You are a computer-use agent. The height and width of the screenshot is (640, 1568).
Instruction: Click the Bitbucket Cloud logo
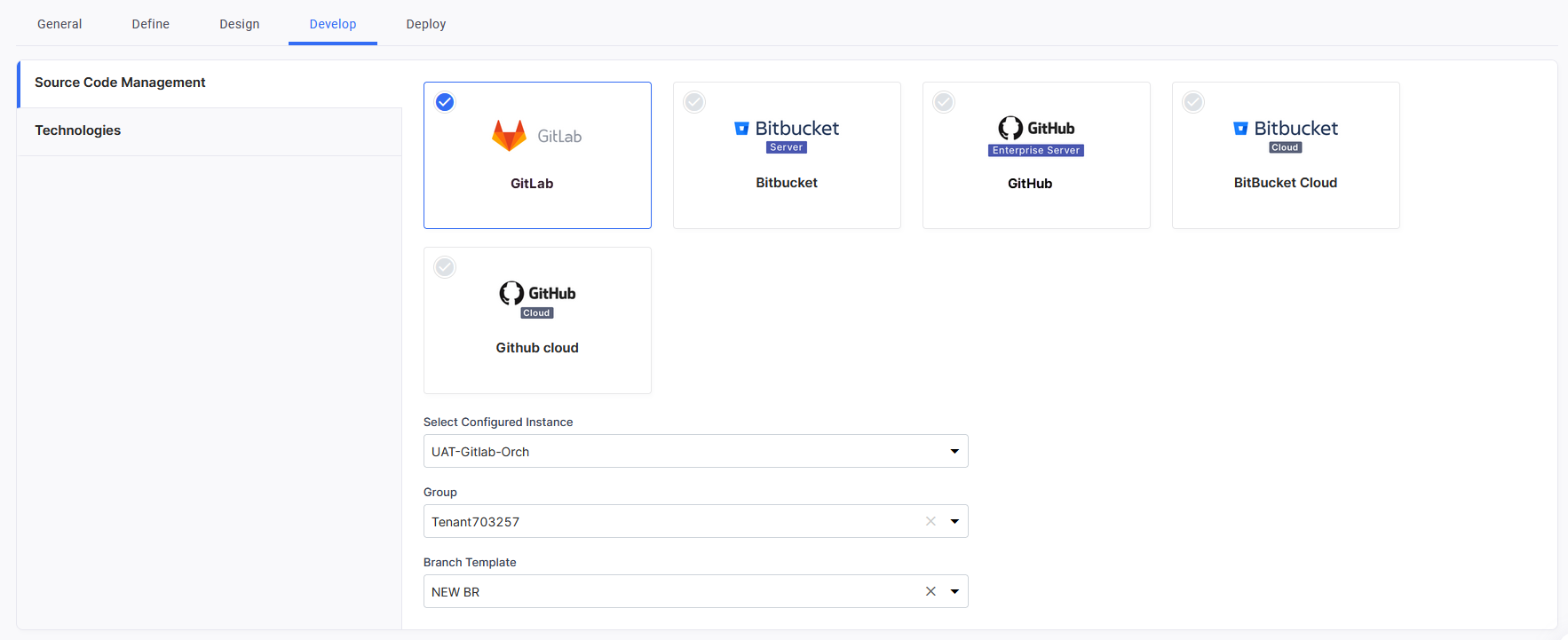click(x=1286, y=136)
